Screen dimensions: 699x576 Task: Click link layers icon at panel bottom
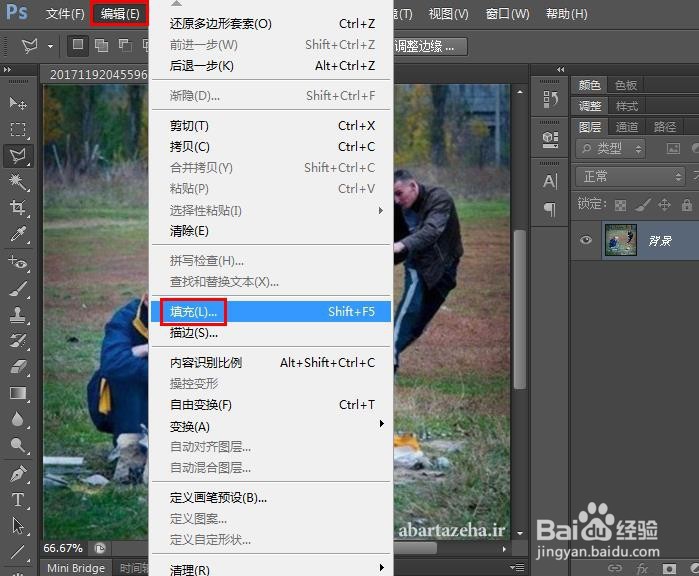[615, 568]
